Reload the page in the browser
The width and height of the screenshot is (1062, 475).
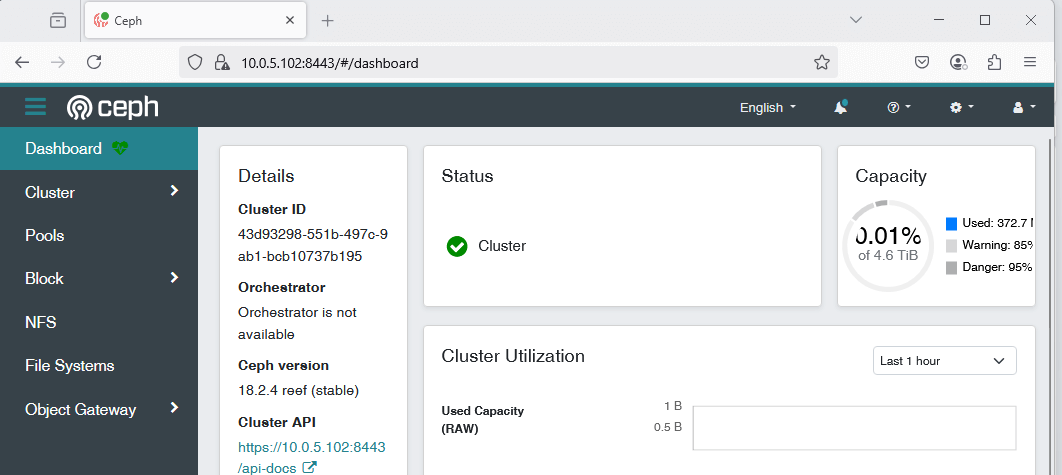(x=94, y=62)
